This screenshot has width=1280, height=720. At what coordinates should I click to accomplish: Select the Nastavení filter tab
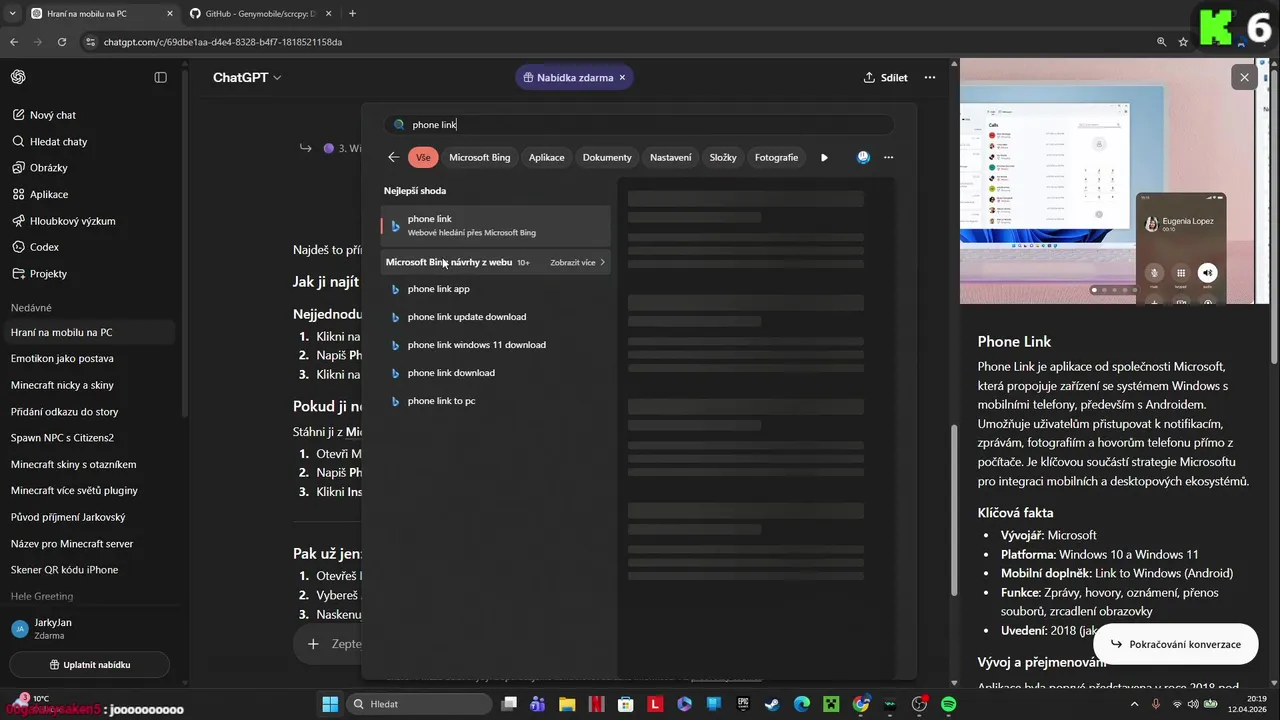coord(670,157)
